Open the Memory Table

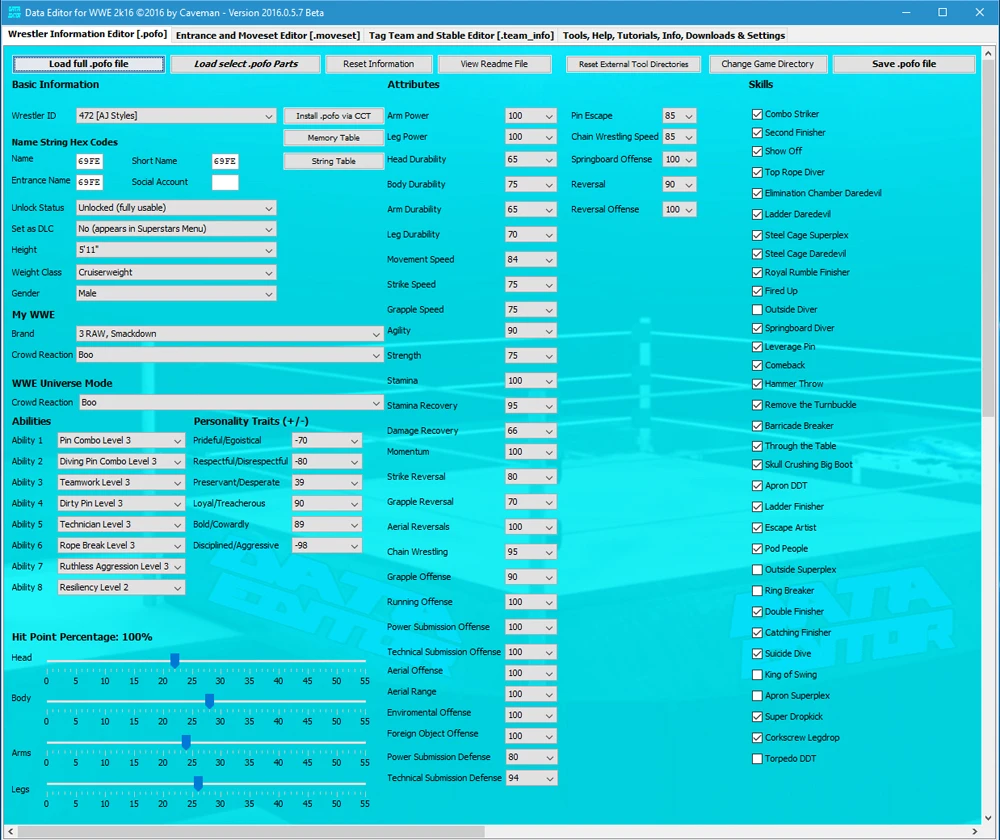(x=333, y=138)
